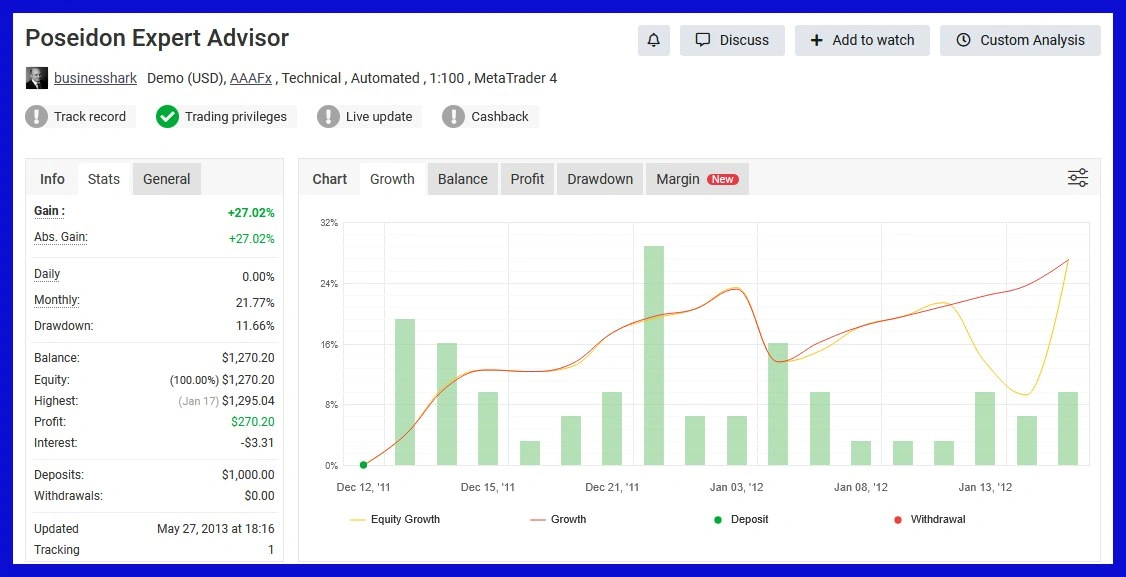Click the Cashback warning icon
Viewport: 1126px width, 577px height.
(454, 117)
